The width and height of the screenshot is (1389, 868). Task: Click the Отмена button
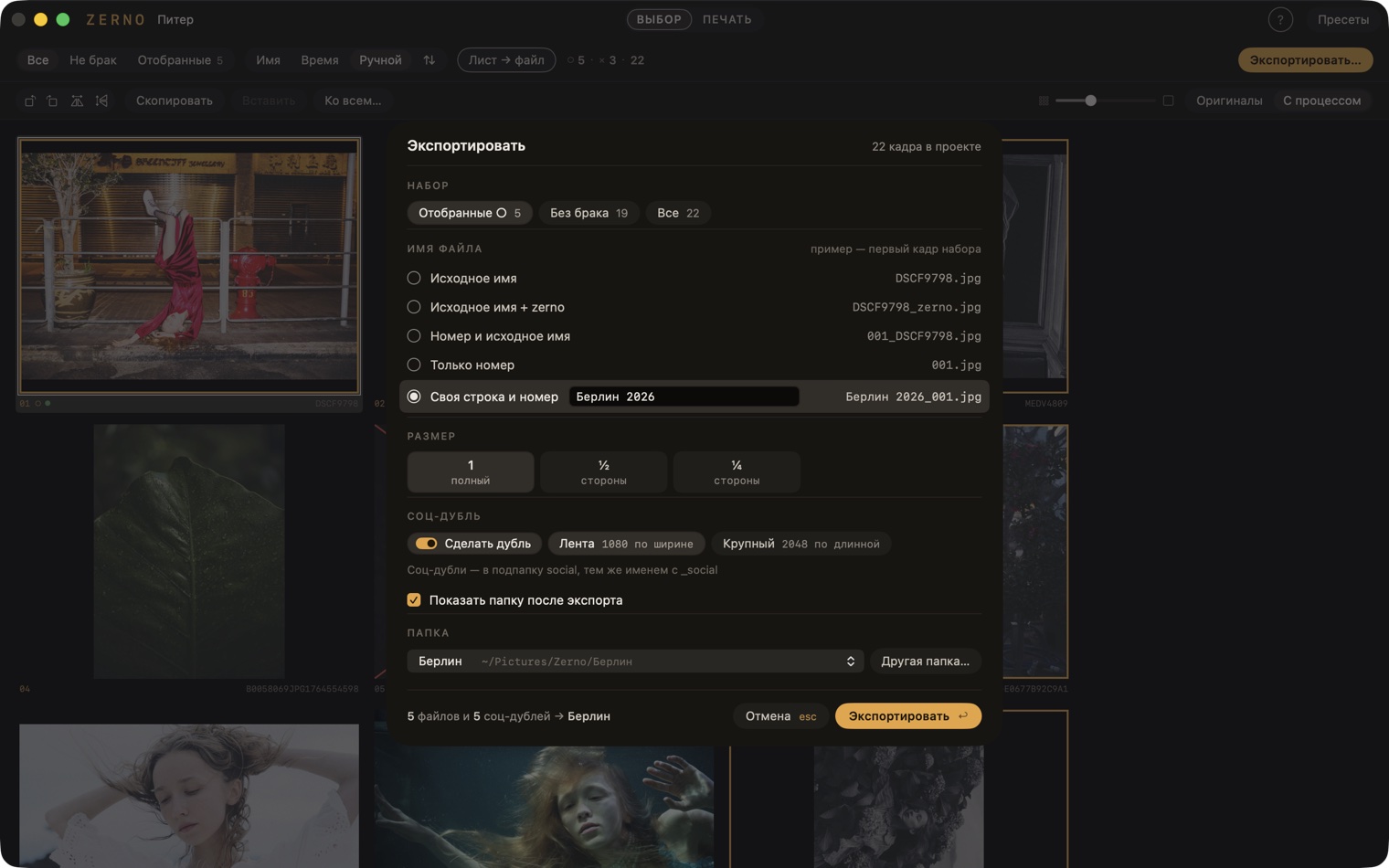point(780,716)
